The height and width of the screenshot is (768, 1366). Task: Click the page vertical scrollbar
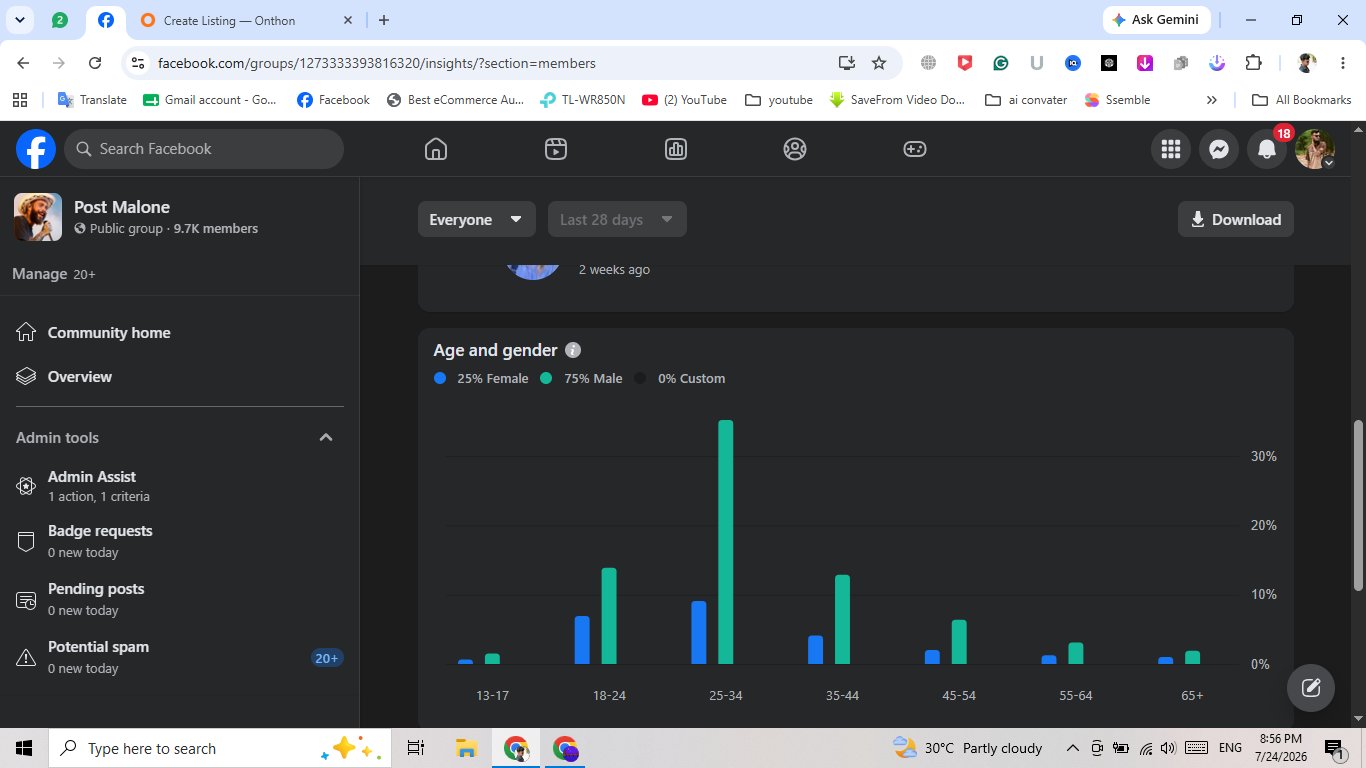pyautogui.click(x=1358, y=506)
